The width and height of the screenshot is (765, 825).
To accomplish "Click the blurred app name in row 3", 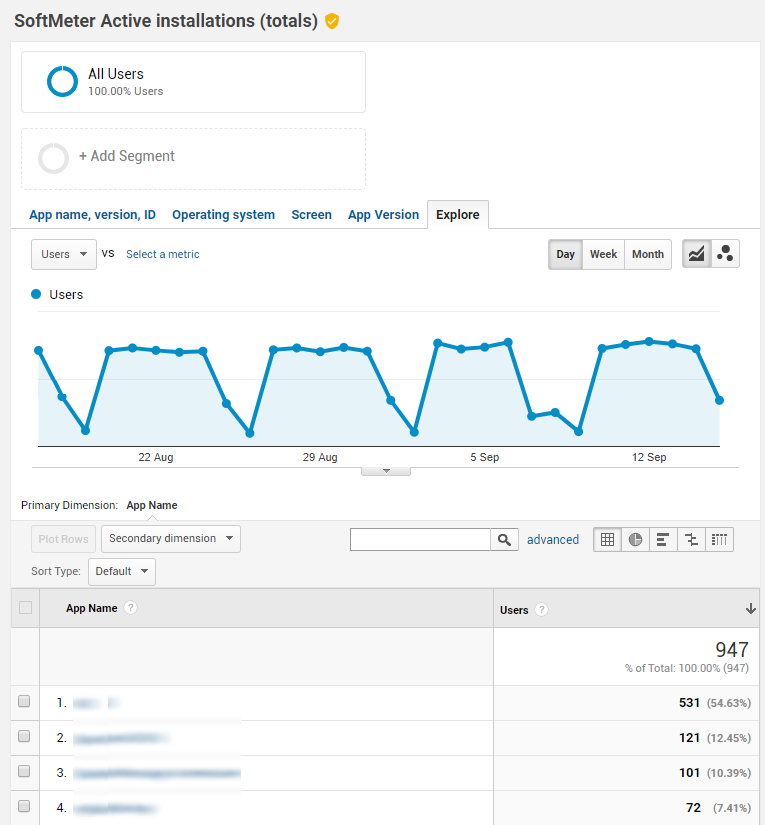I will [x=157, y=773].
